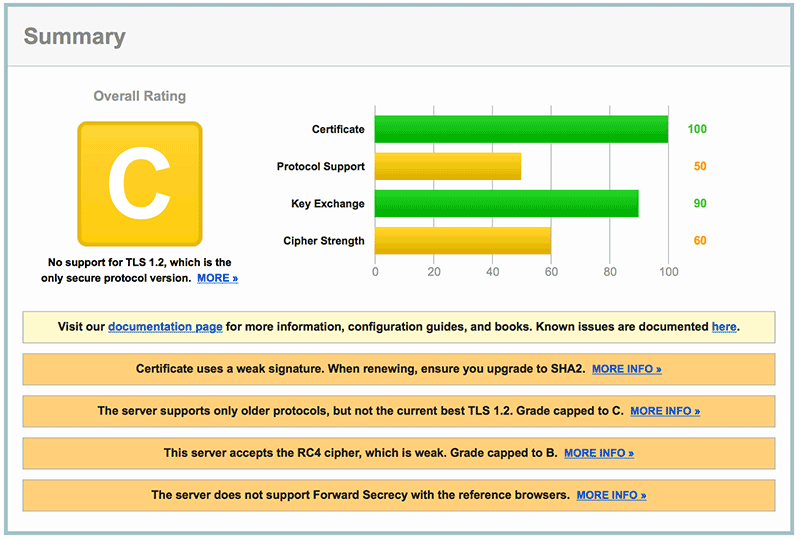
Task: Click axis tick label 40
Action: [492, 272]
